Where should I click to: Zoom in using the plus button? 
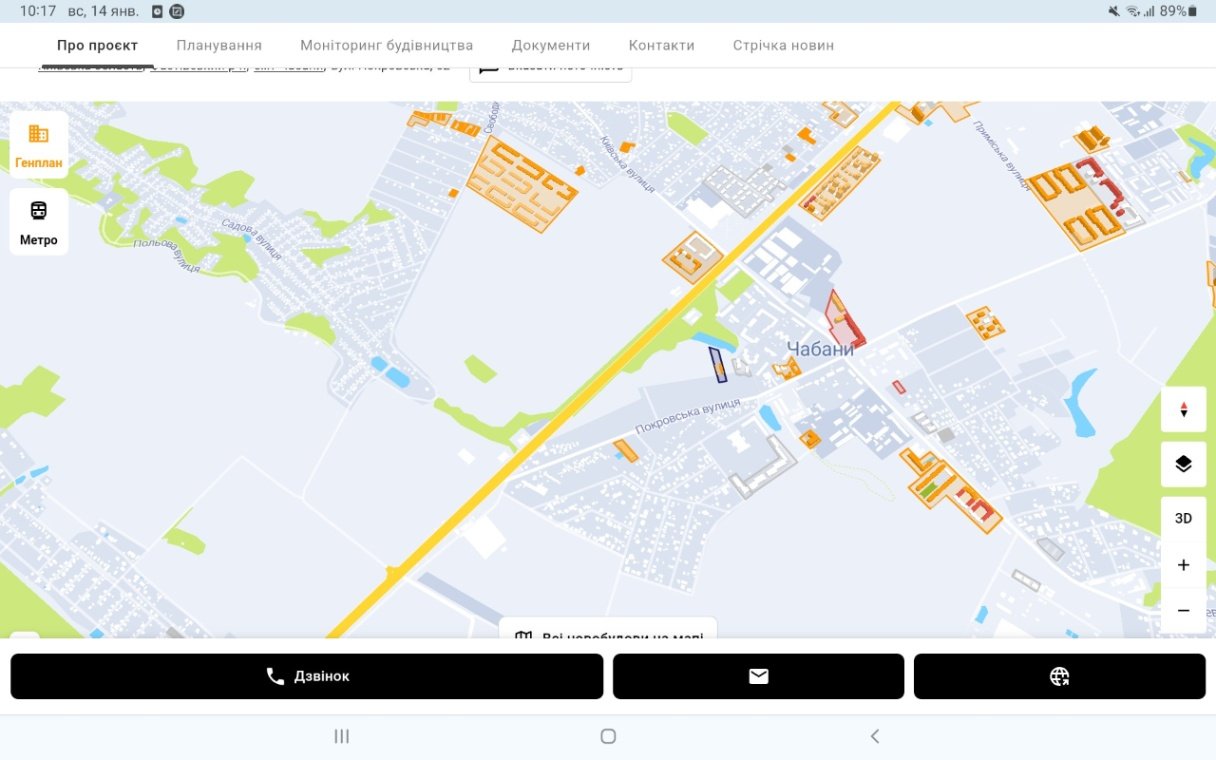1183,565
